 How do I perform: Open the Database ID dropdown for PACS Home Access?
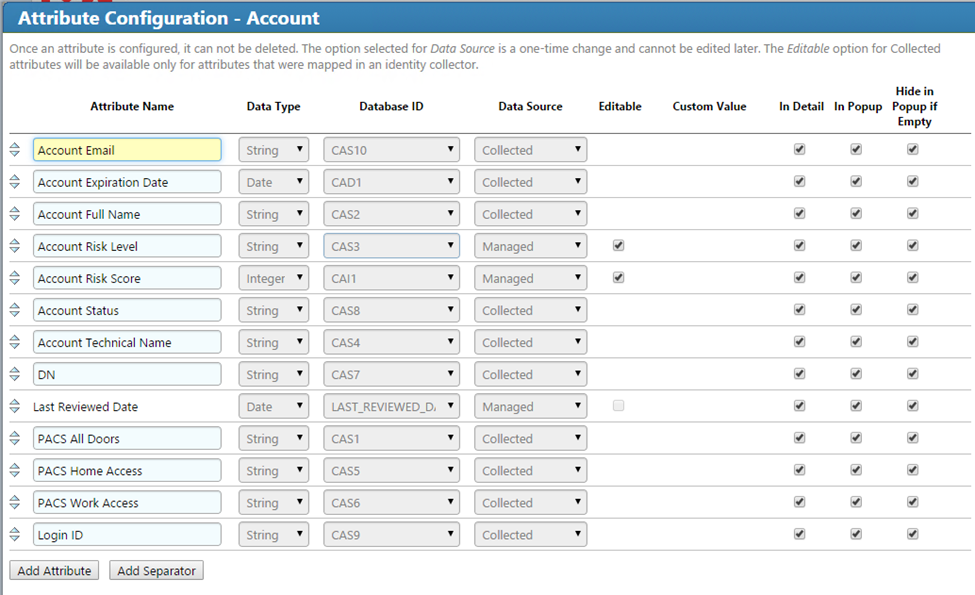click(390, 469)
